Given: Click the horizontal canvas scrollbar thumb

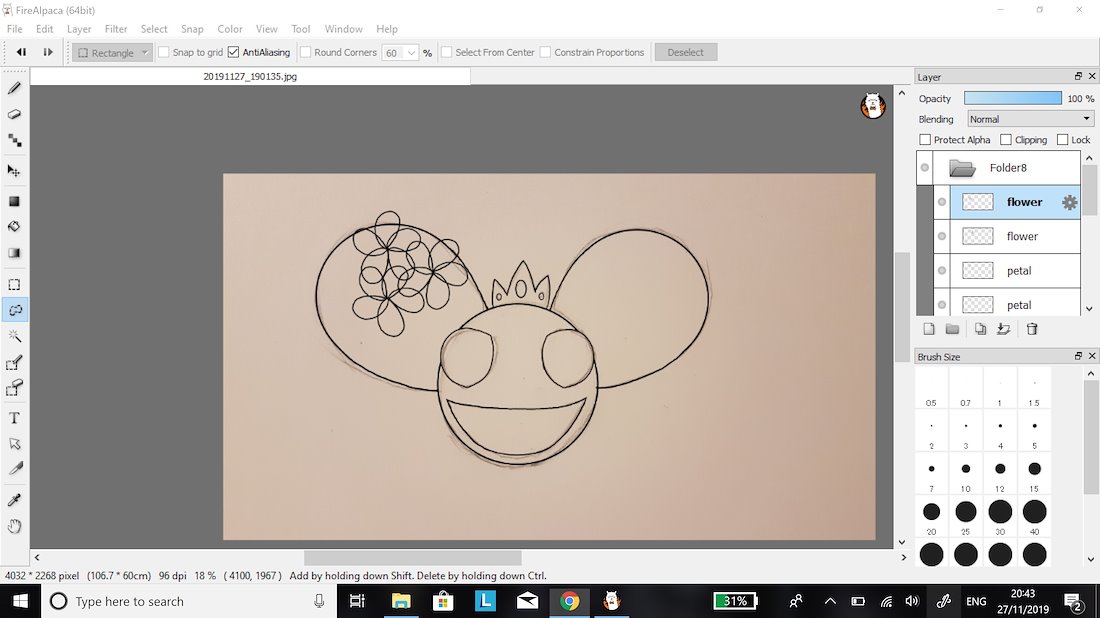Looking at the screenshot, I should click(x=412, y=558).
